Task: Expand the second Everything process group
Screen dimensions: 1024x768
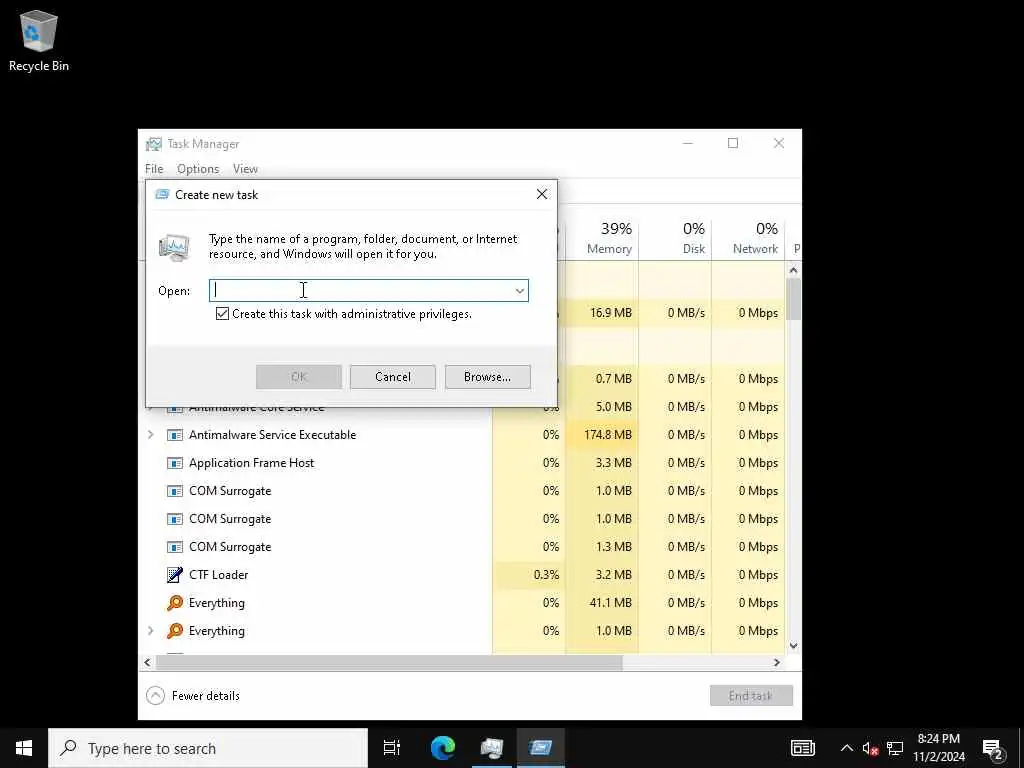Action: point(151,631)
